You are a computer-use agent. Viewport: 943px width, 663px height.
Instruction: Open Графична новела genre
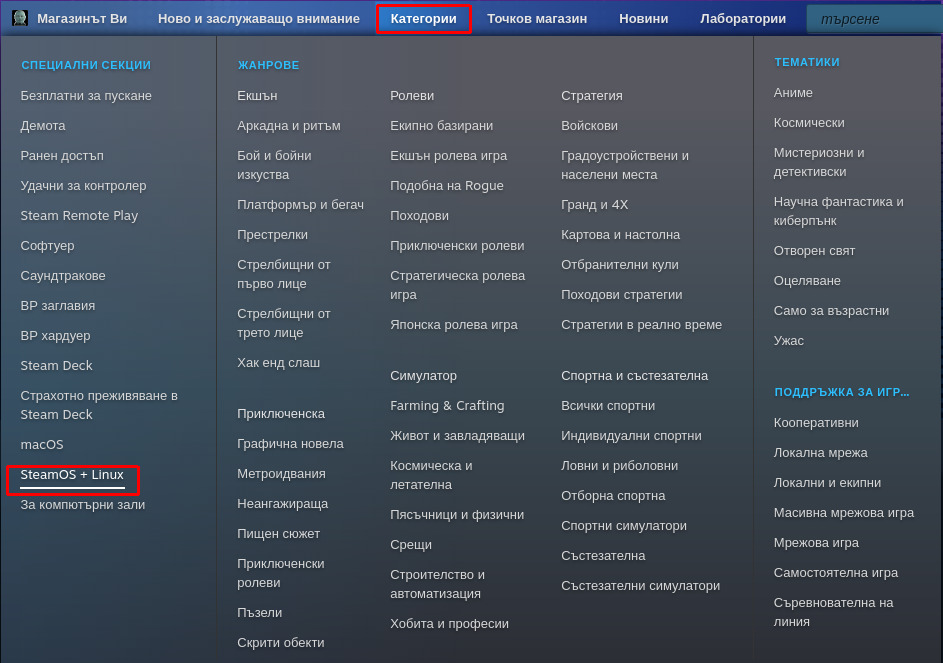[290, 444]
